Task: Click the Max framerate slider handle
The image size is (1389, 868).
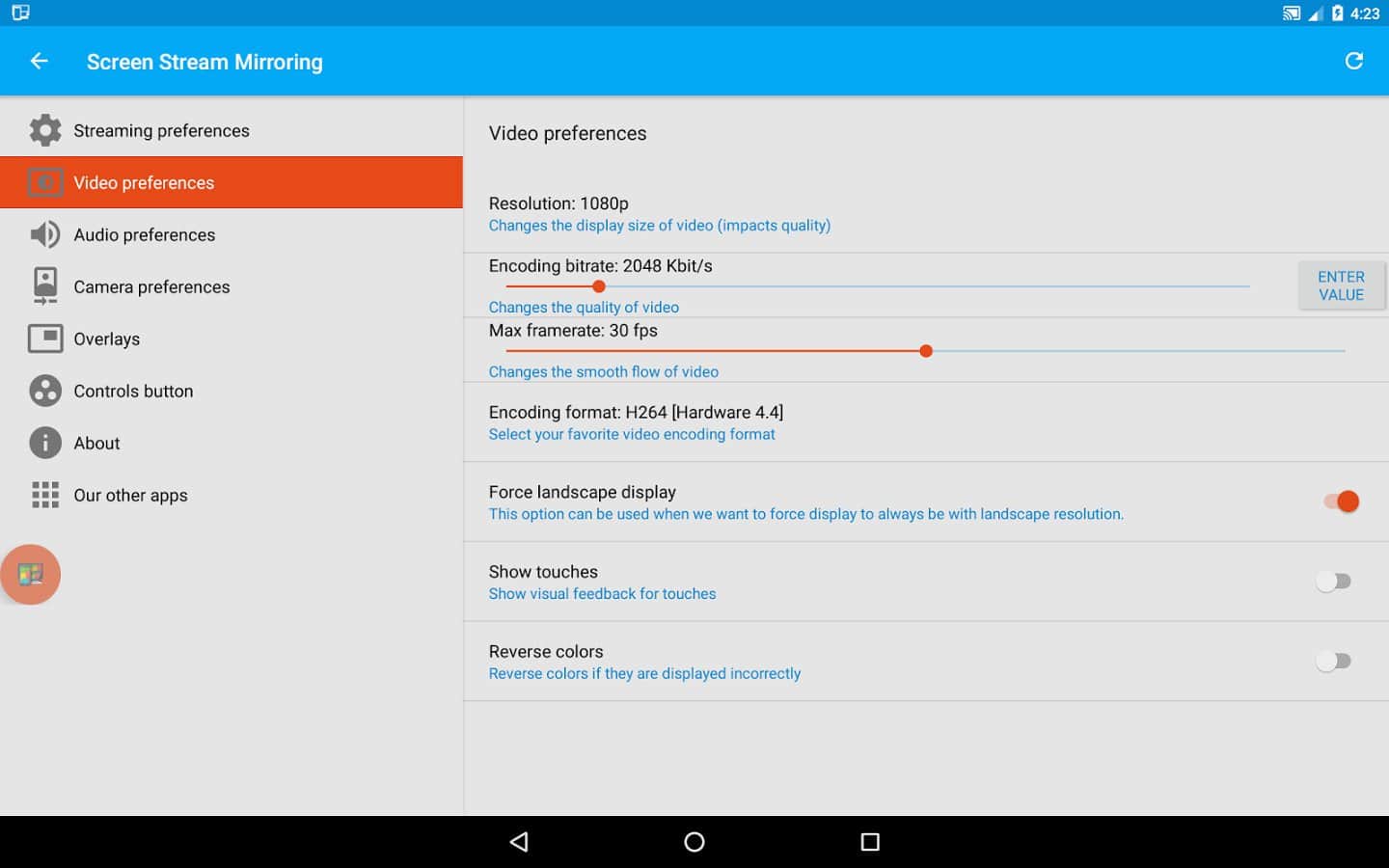Action: (x=926, y=351)
